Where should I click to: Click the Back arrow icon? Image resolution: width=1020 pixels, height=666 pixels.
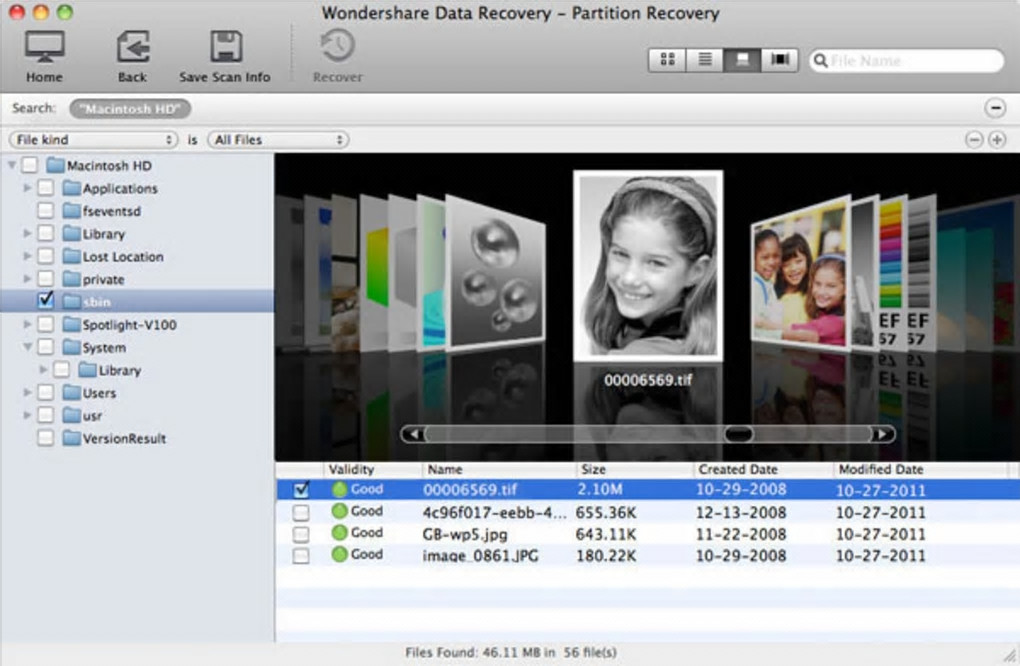(133, 47)
